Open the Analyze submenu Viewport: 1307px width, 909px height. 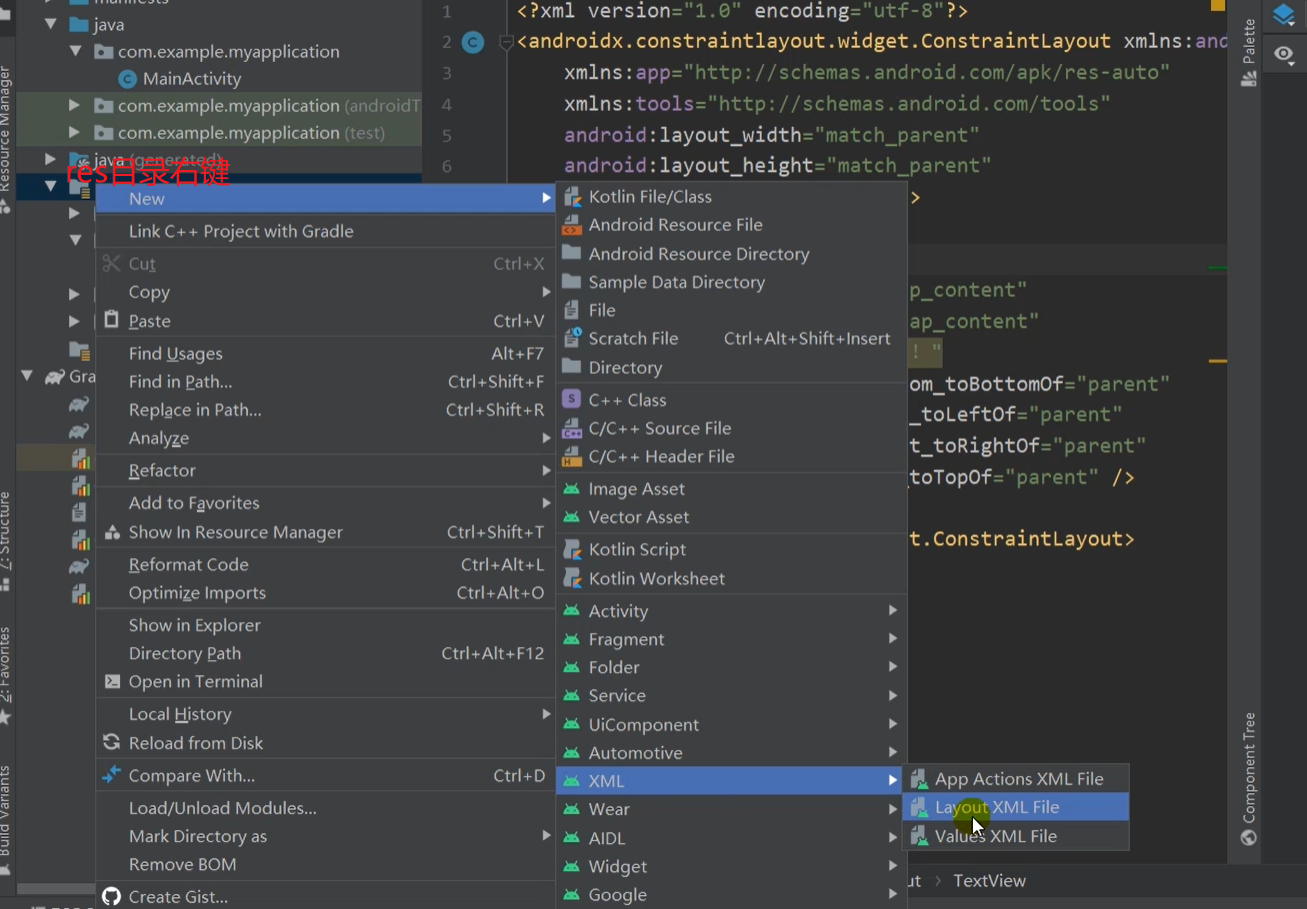(x=325, y=438)
